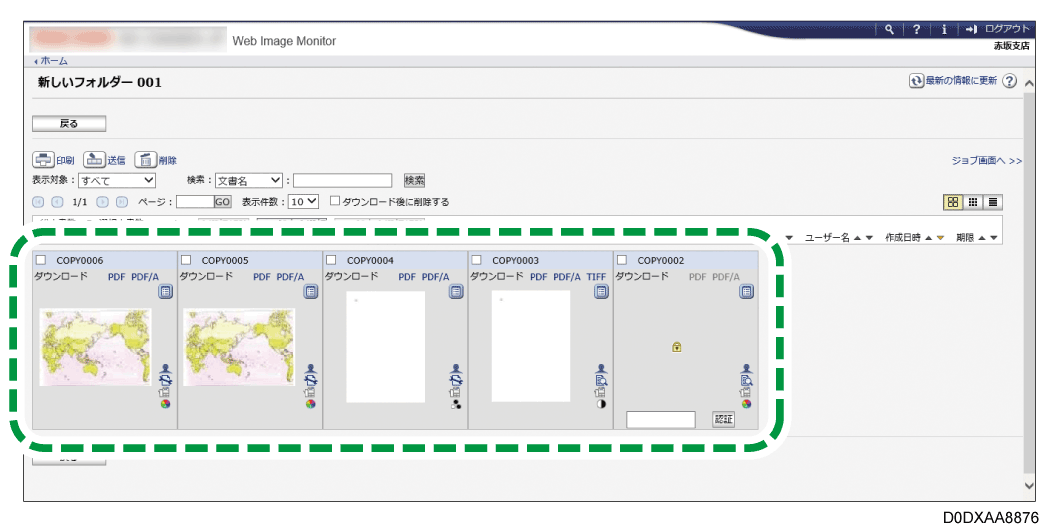Expand the 検索 field dropdown 文書名
Image resolution: width=1044 pixels, height=528 pixels.
[x=249, y=180]
